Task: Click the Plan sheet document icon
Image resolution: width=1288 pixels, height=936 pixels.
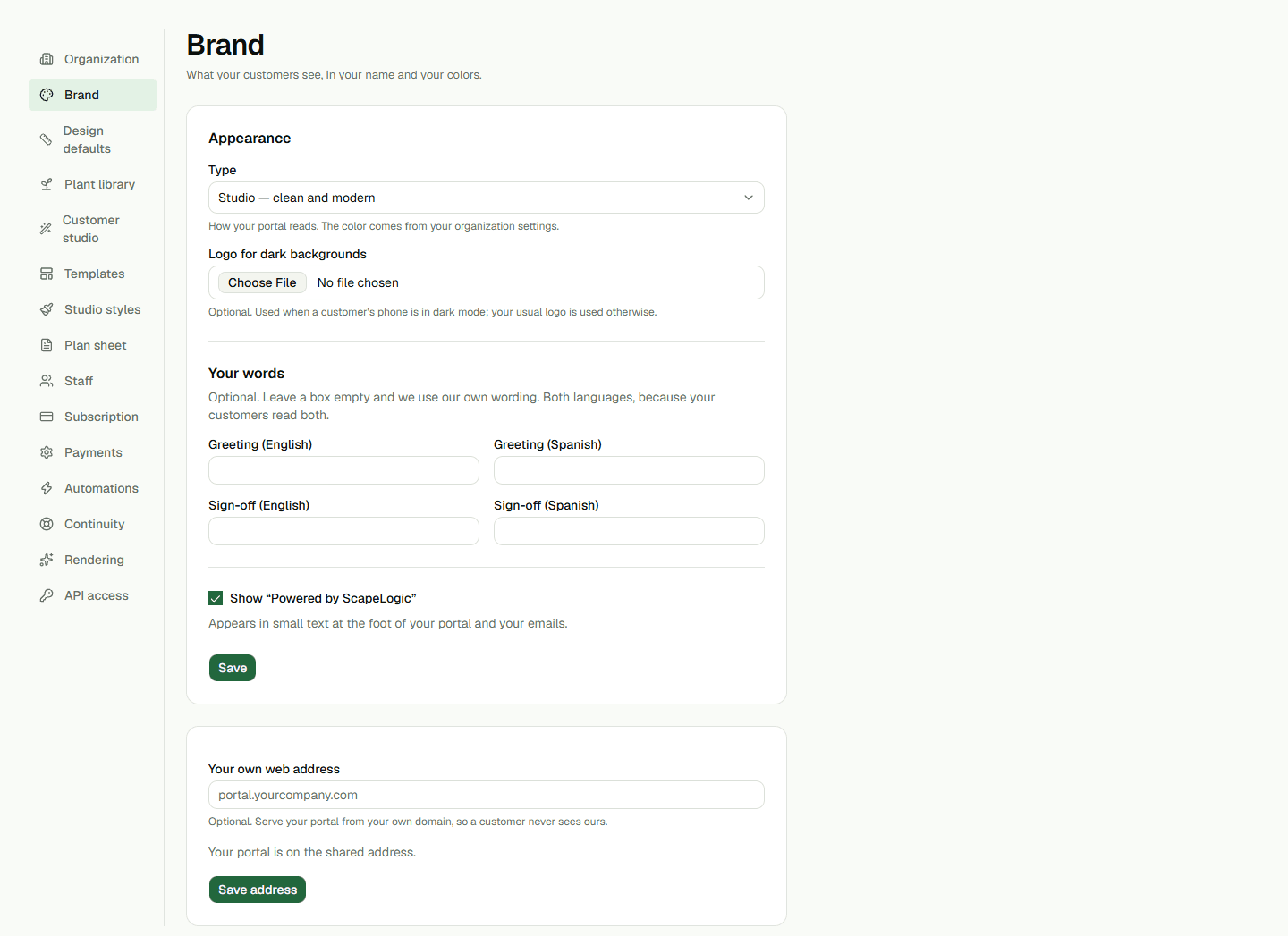Action: click(47, 345)
